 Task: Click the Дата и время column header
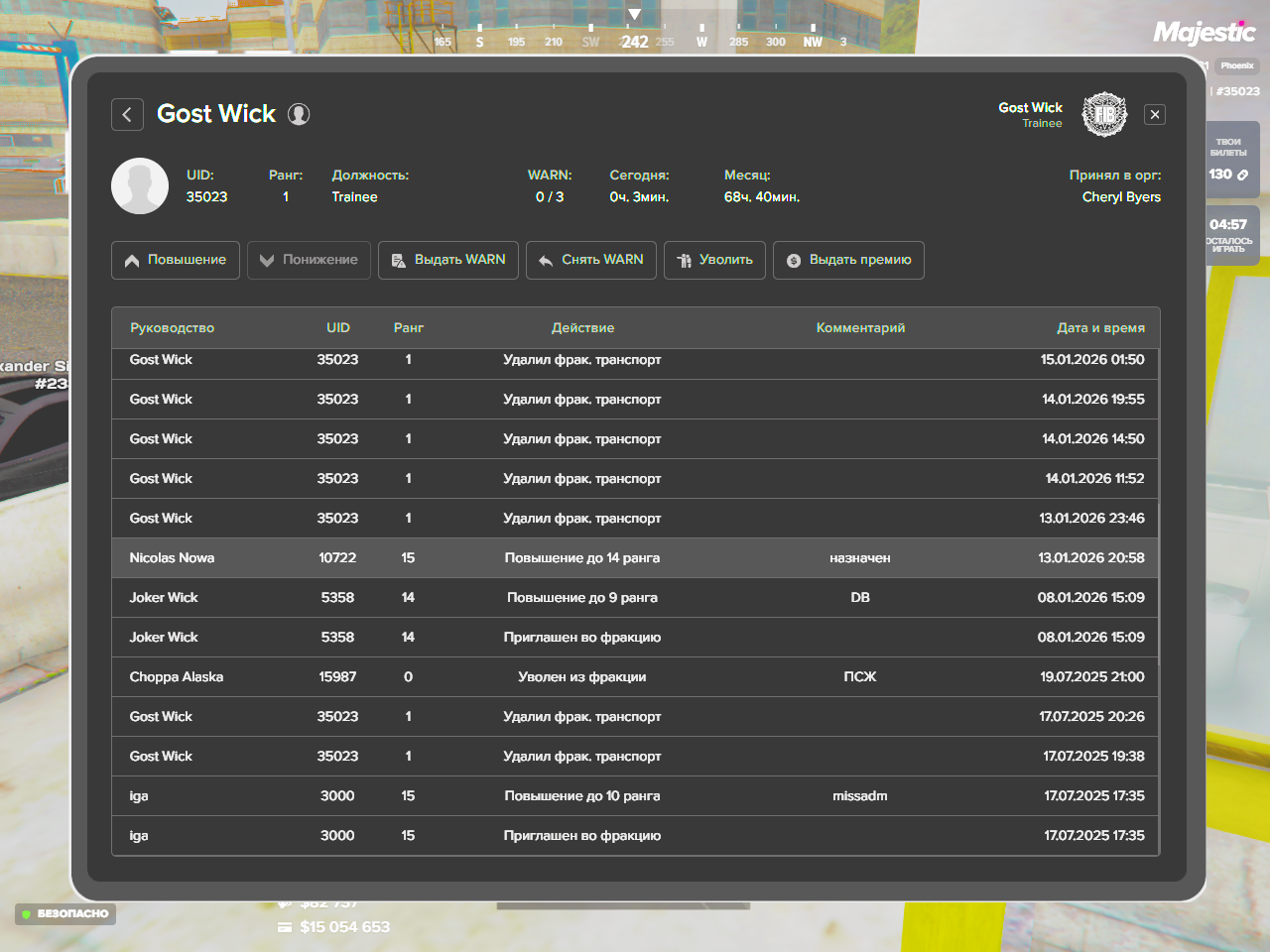[x=1100, y=328]
